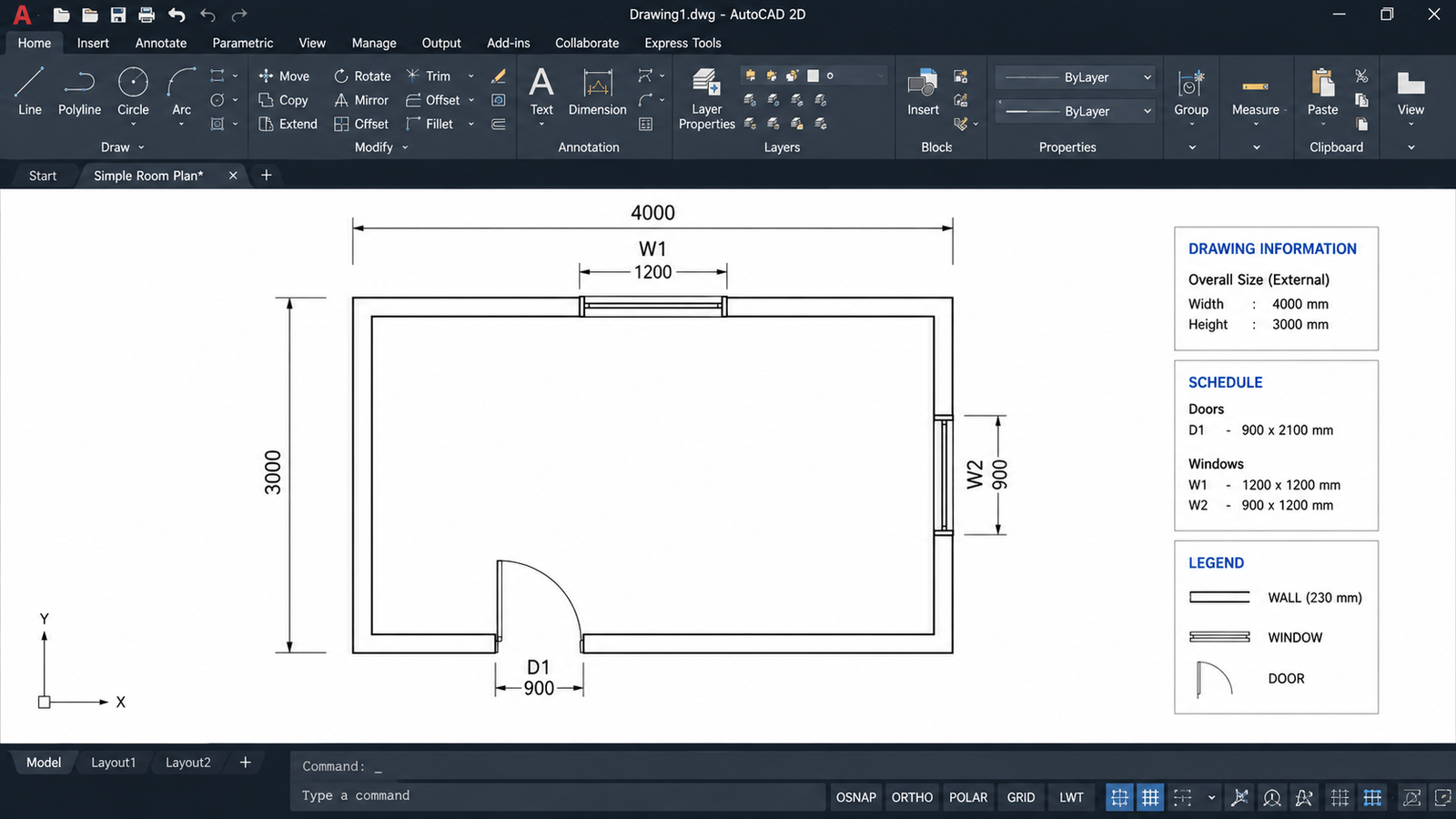Click the Undo arrow in quick access toolbar

point(177,15)
